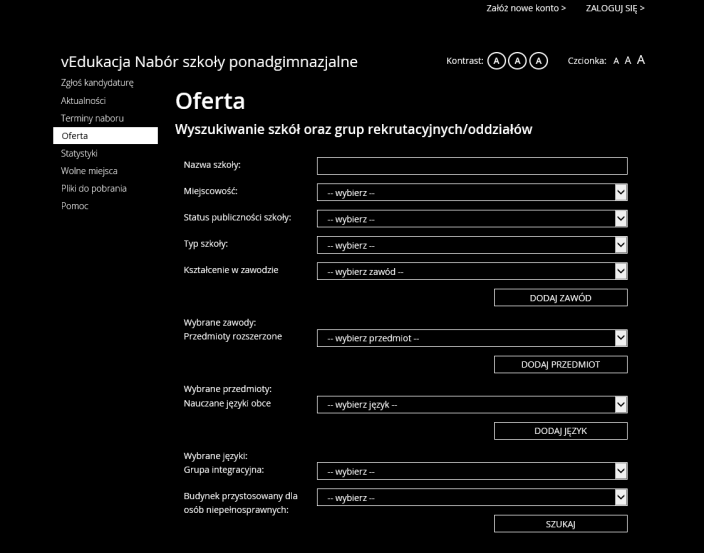
Task: Open the Status publiczności szkoły dropdown
Action: pos(472,219)
